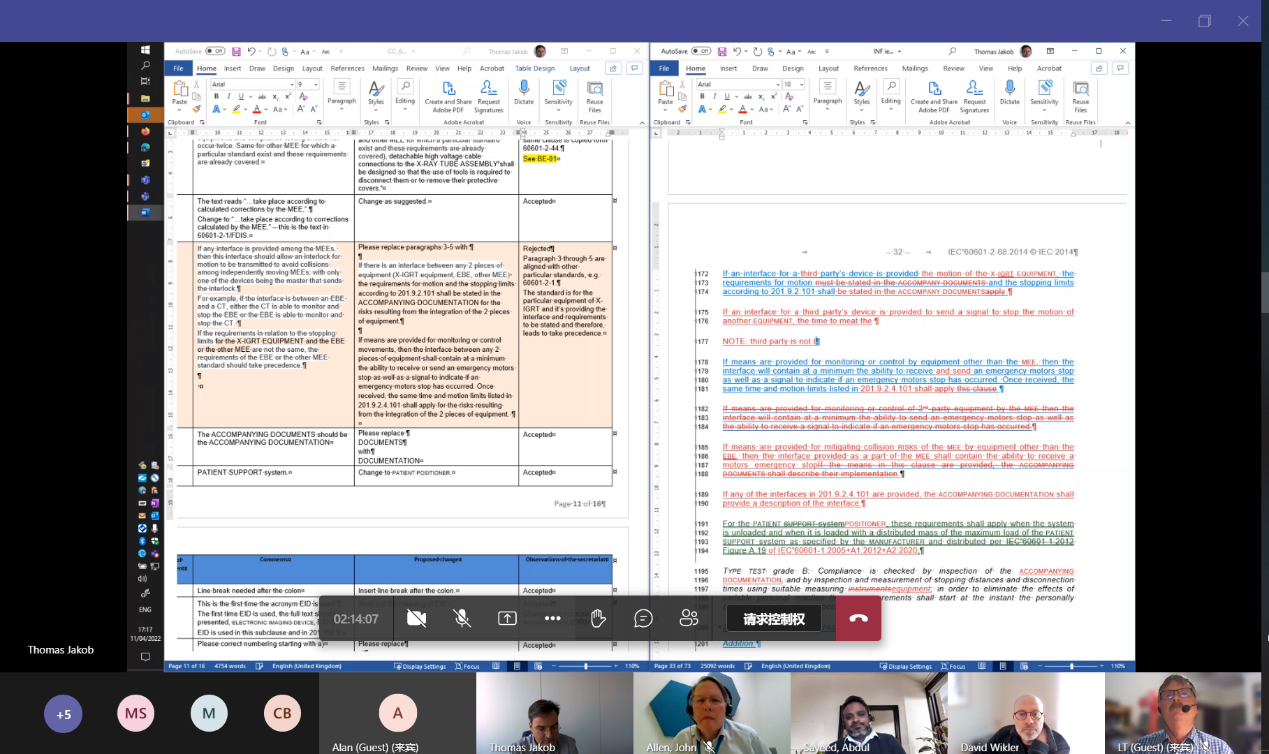This screenshot has height=754, width=1269.
Task: Toggle AutoSave in left Word window
Action: pos(215,51)
